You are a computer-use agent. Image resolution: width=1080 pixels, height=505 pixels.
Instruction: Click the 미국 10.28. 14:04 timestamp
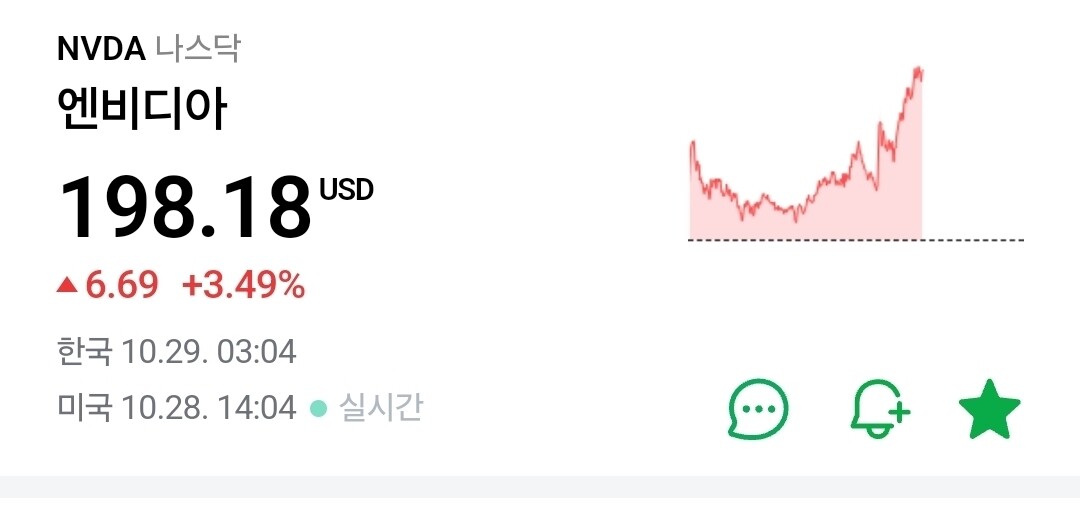(177, 408)
